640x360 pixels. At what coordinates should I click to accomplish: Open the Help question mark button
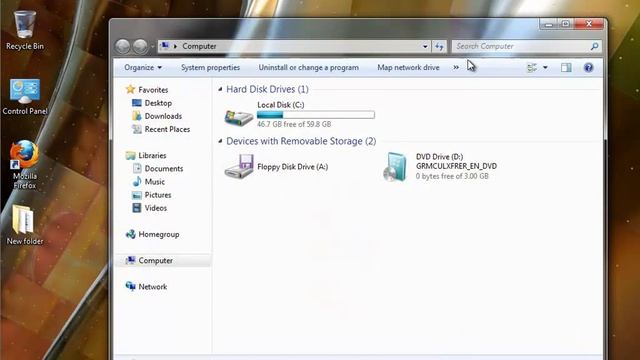click(x=588, y=68)
